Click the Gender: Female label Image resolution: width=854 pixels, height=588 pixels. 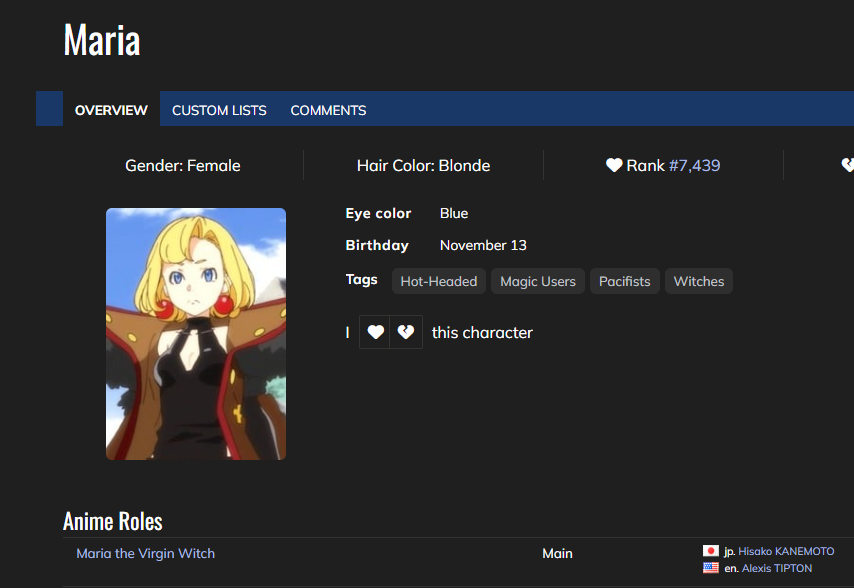(182, 165)
